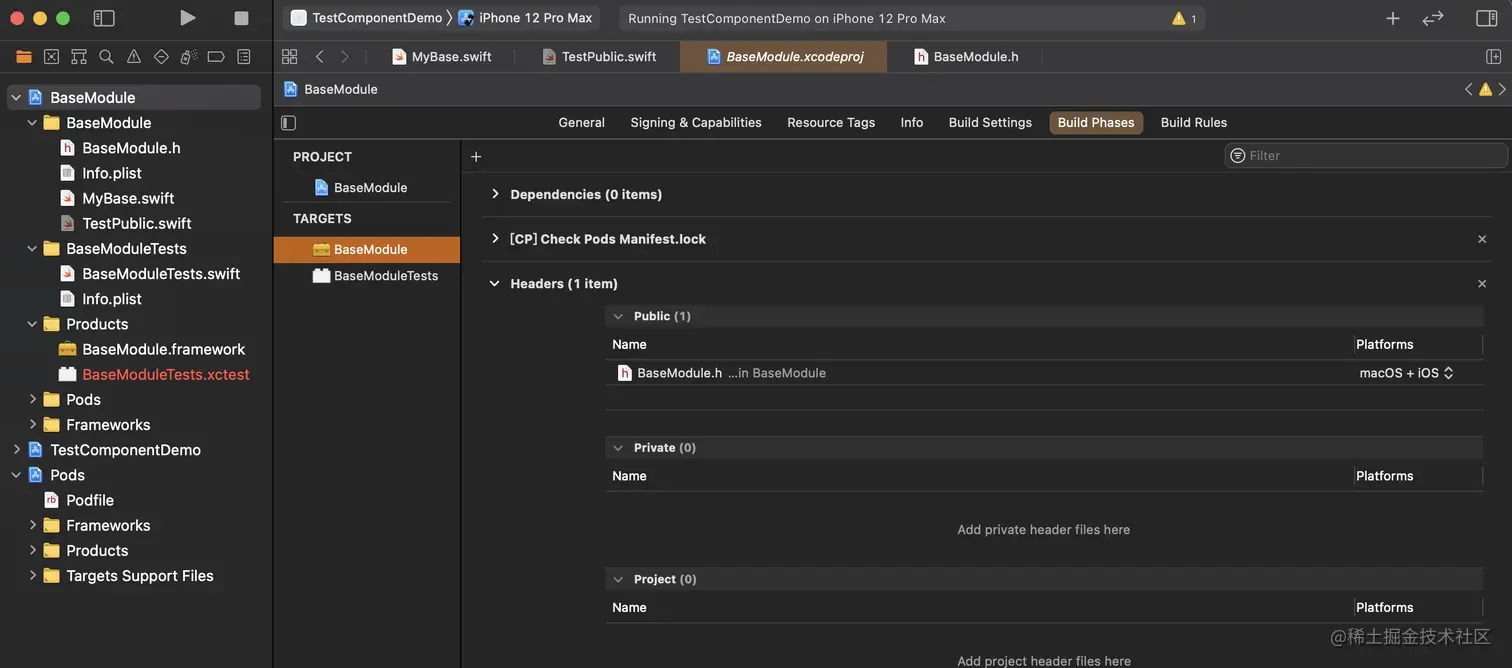
Task: Open the macOS + iOS platforms dropdown
Action: point(1406,373)
